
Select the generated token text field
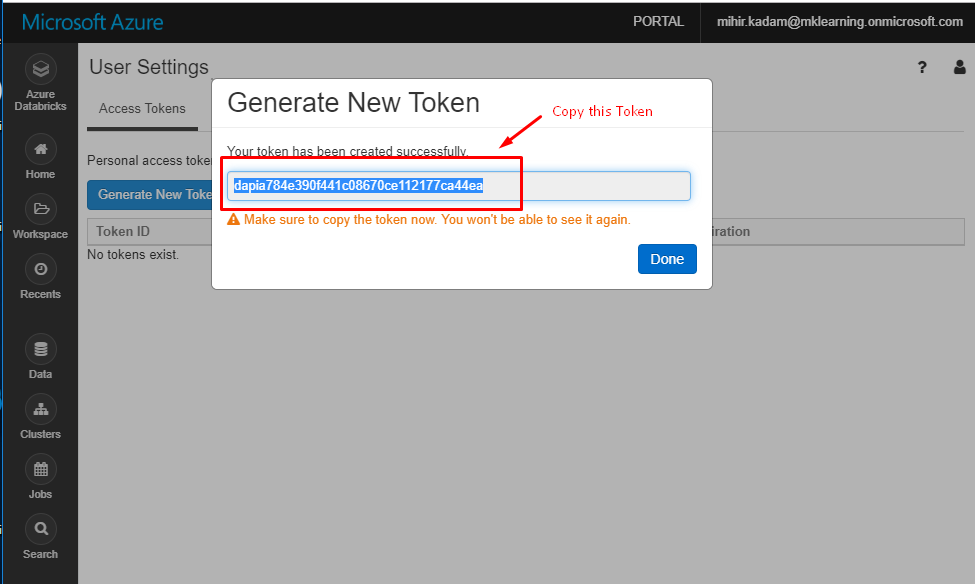458,186
